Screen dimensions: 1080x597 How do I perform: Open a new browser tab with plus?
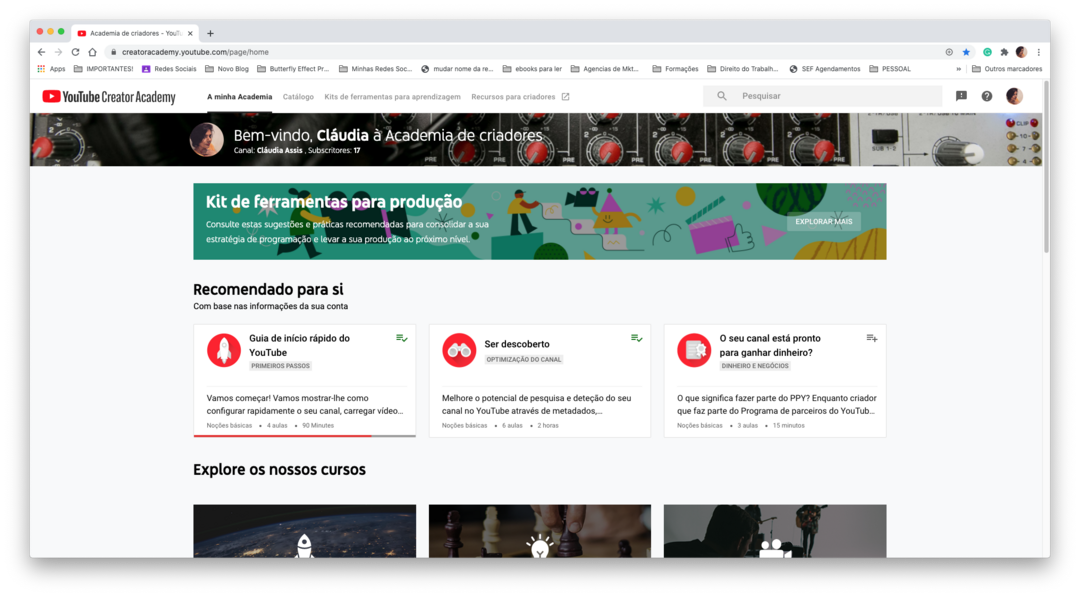tap(210, 33)
